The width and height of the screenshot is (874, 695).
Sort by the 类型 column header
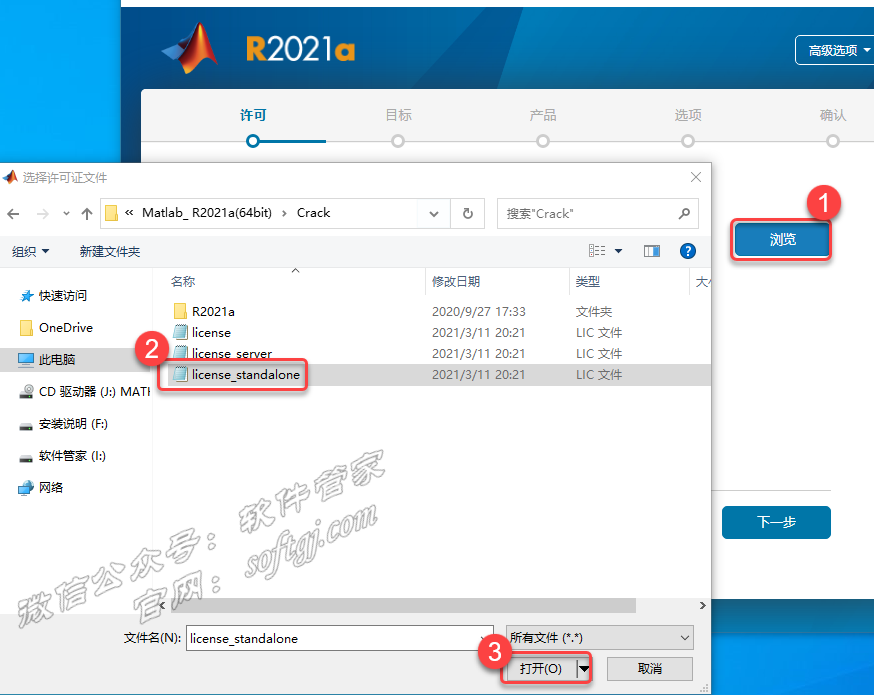[x=587, y=281]
